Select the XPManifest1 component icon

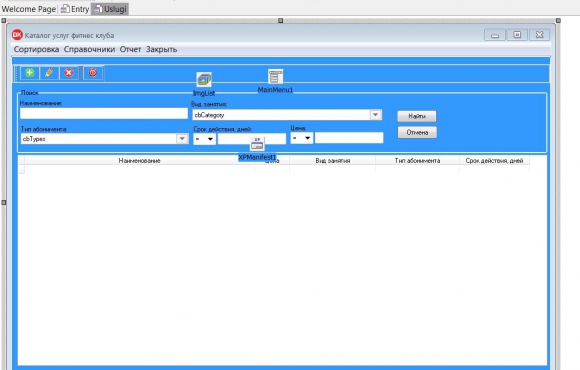tap(257, 144)
